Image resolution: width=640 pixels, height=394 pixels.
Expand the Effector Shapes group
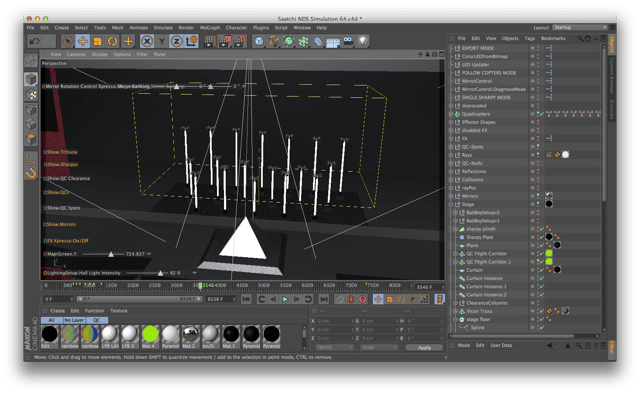click(451, 122)
